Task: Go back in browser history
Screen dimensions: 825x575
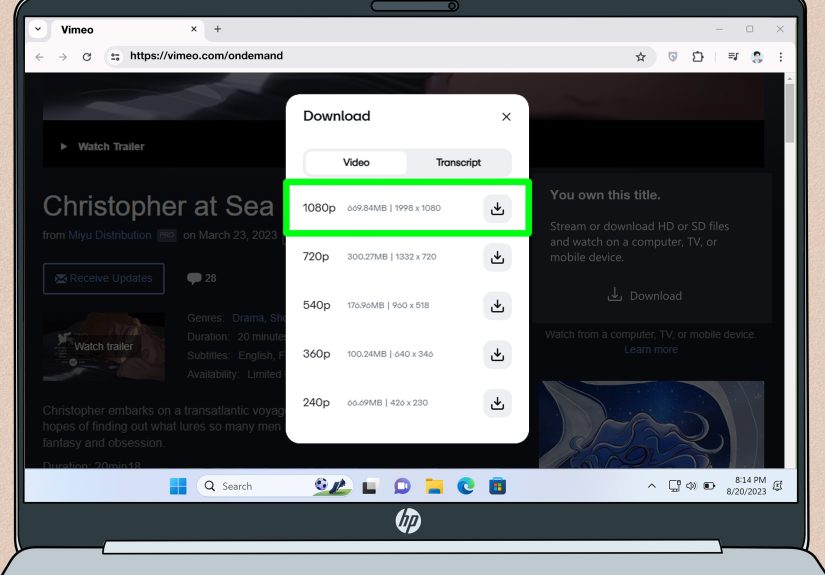Action: click(39, 57)
